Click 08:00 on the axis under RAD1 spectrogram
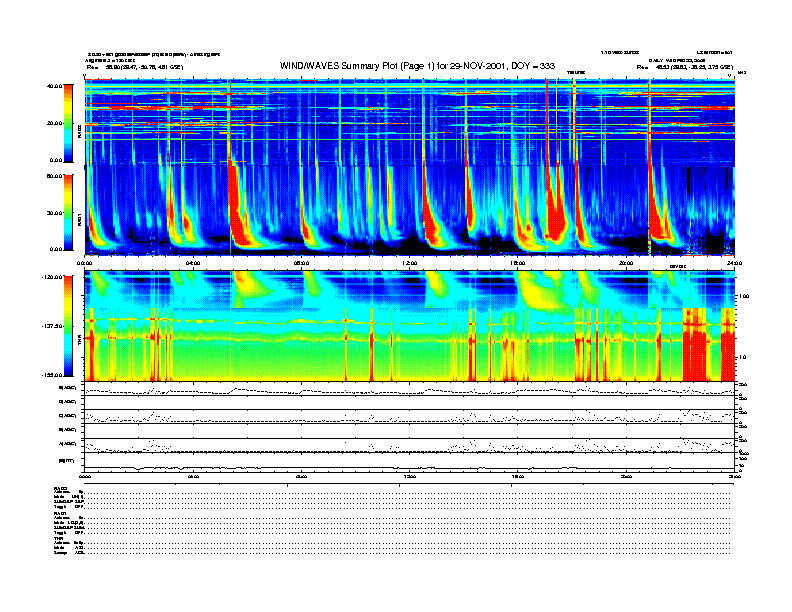This screenshot has height=612, width=792. [x=301, y=263]
